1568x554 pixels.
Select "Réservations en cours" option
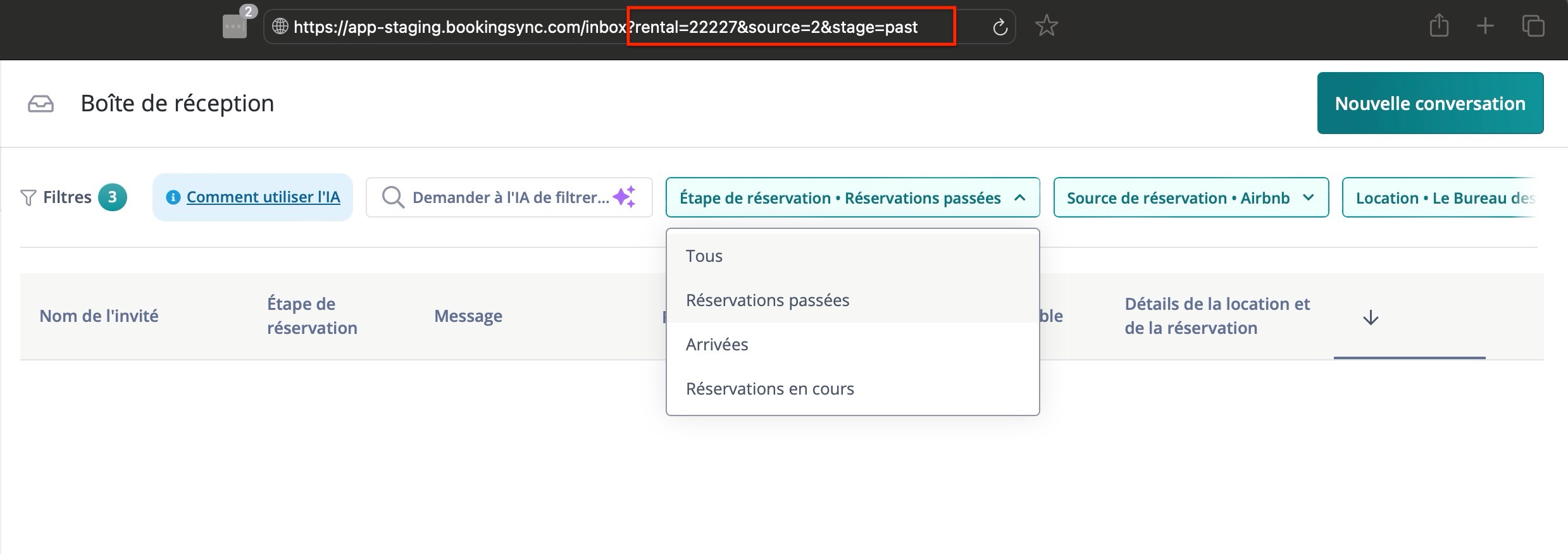(x=769, y=389)
